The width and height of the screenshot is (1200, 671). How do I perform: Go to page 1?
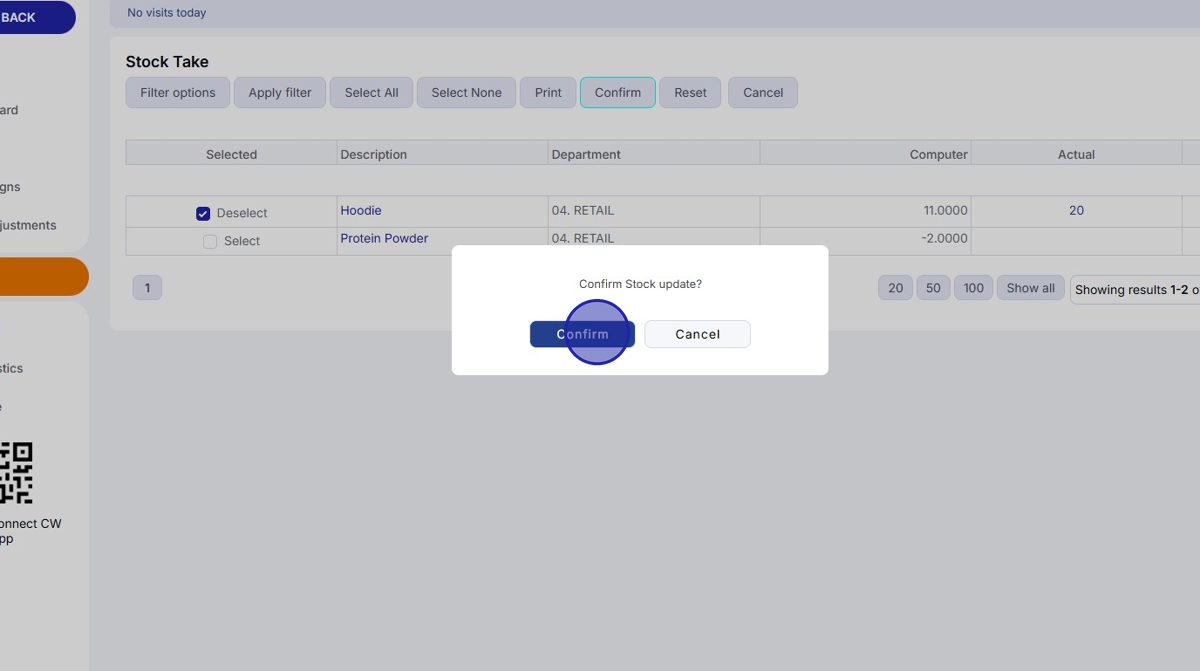[147, 288]
